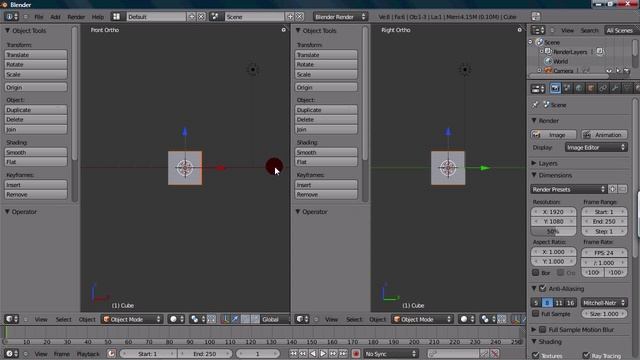Open Front Ortho pivot point selector
The height and width of the screenshot is (360, 640).
[198, 319]
